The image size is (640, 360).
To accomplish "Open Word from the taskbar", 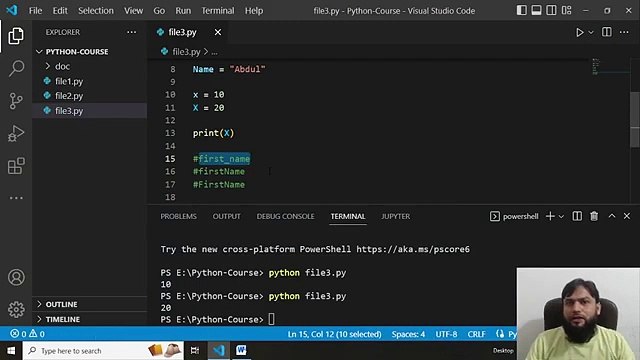I will tap(241, 351).
